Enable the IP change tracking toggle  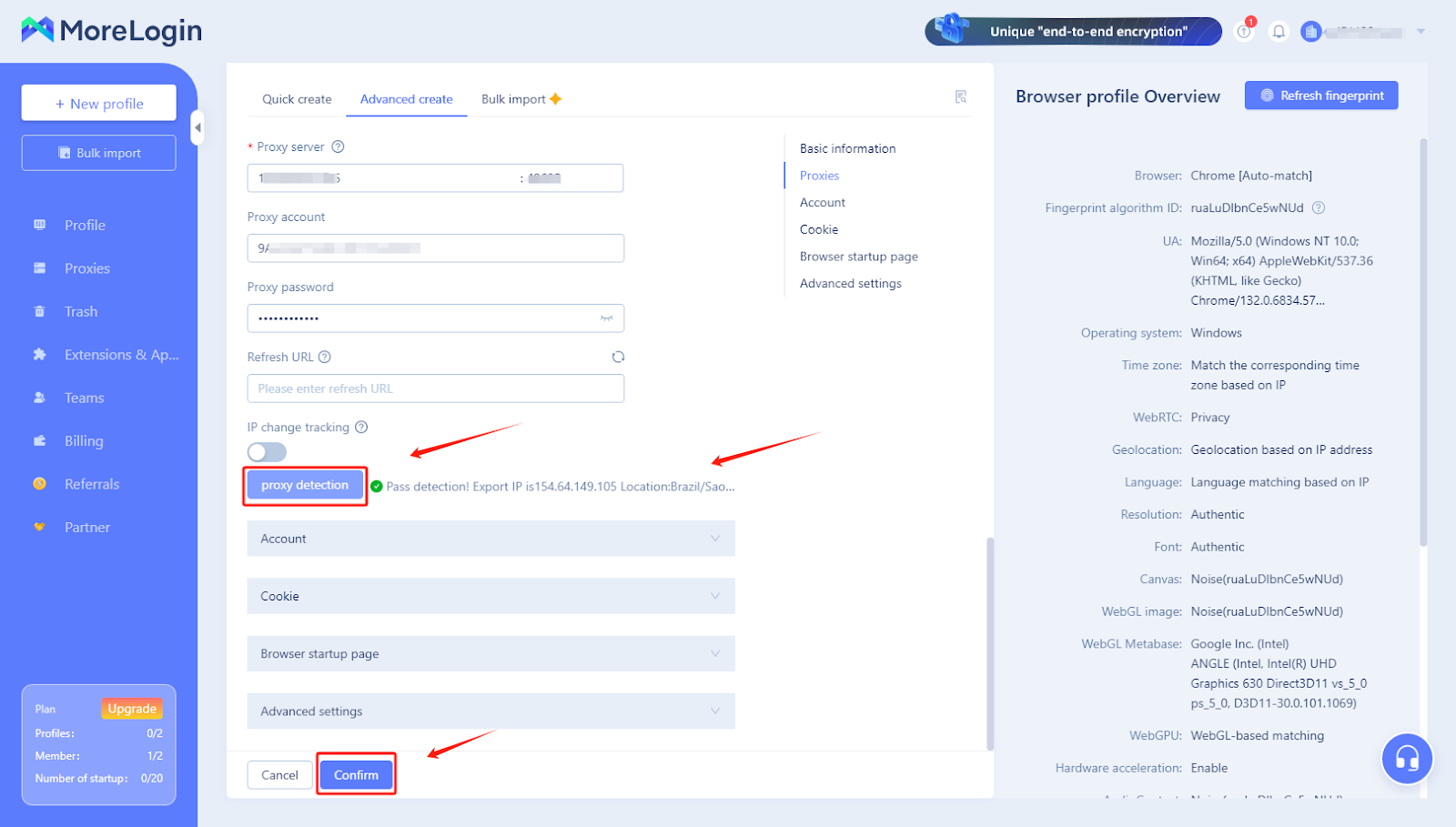267,452
